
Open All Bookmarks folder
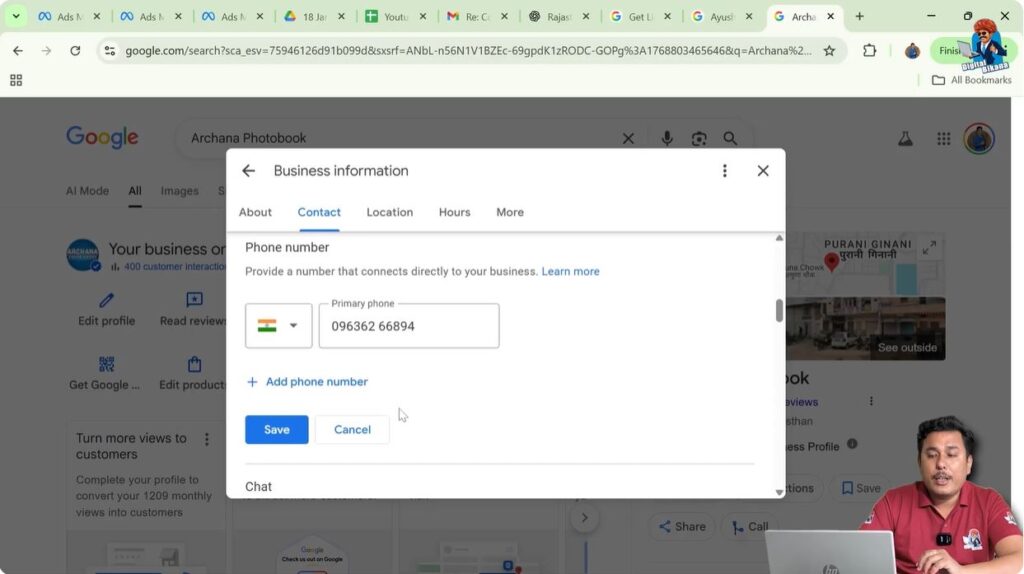point(971,80)
